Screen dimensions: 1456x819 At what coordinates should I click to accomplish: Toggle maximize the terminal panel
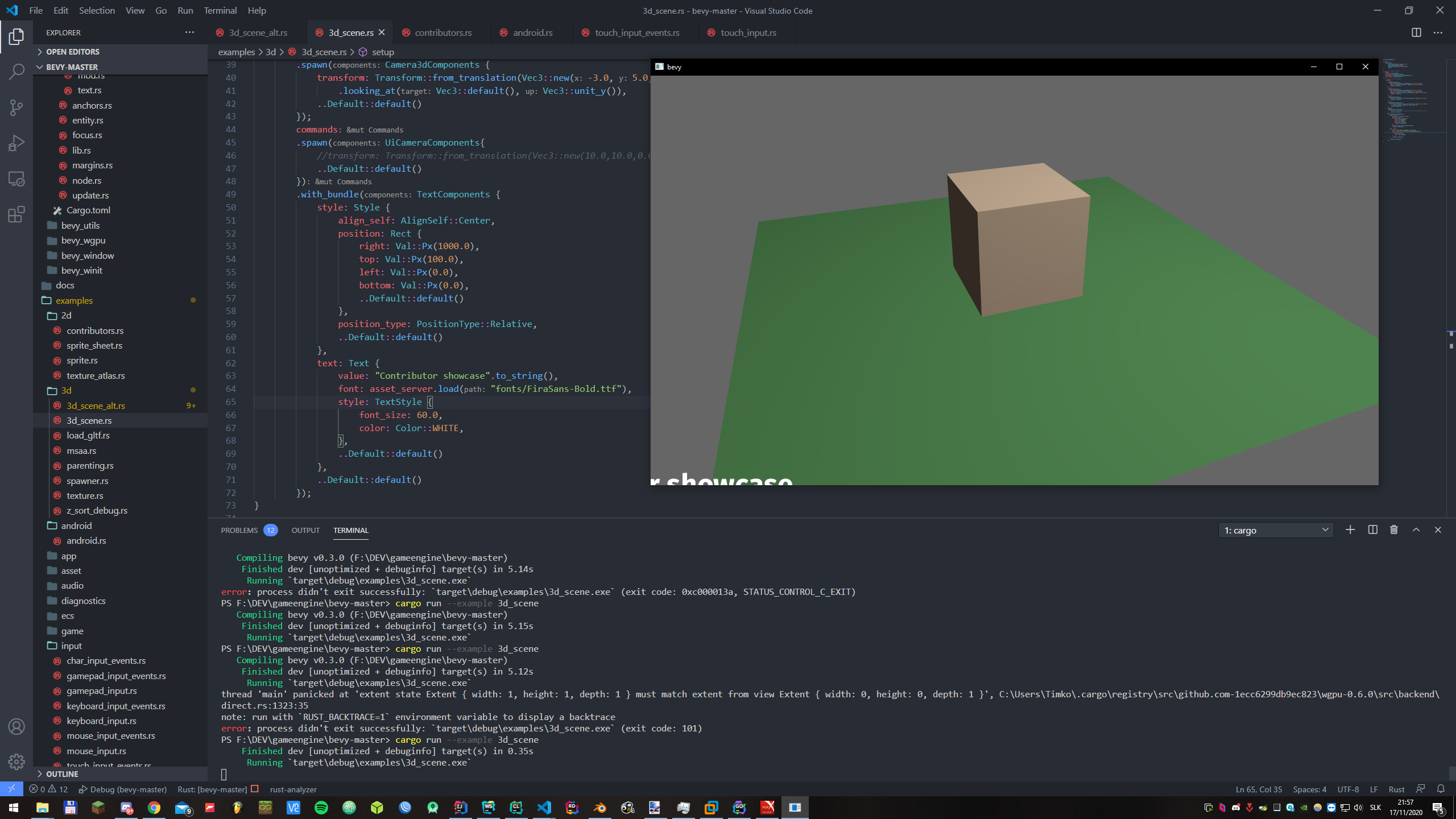tap(1416, 530)
